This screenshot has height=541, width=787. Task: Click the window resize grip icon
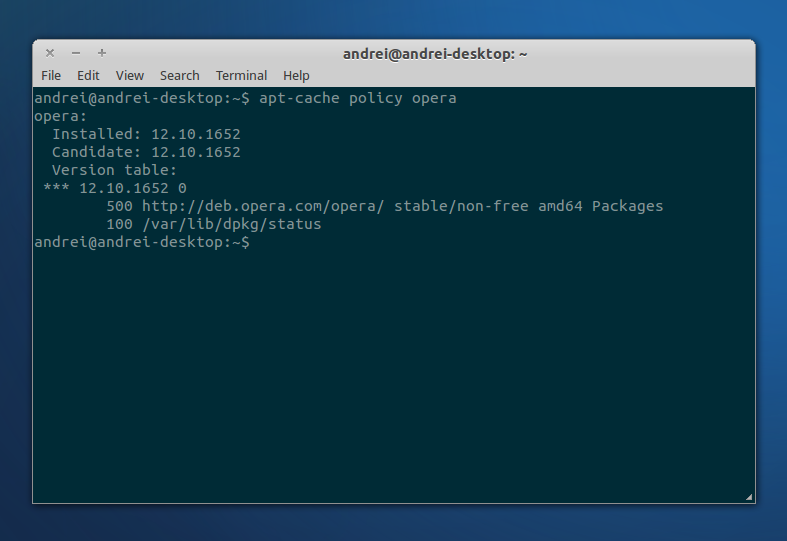[x=748, y=497]
